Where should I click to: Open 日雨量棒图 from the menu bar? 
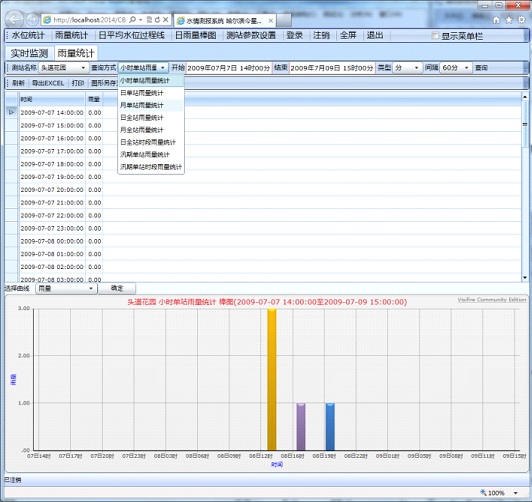(x=196, y=35)
